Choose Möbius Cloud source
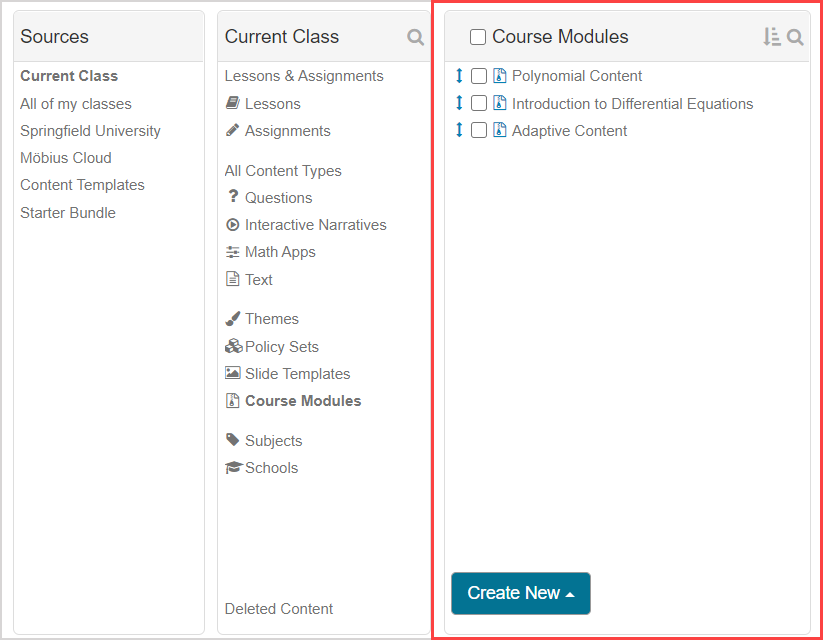Viewport: 823px width, 640px height. 66,158
